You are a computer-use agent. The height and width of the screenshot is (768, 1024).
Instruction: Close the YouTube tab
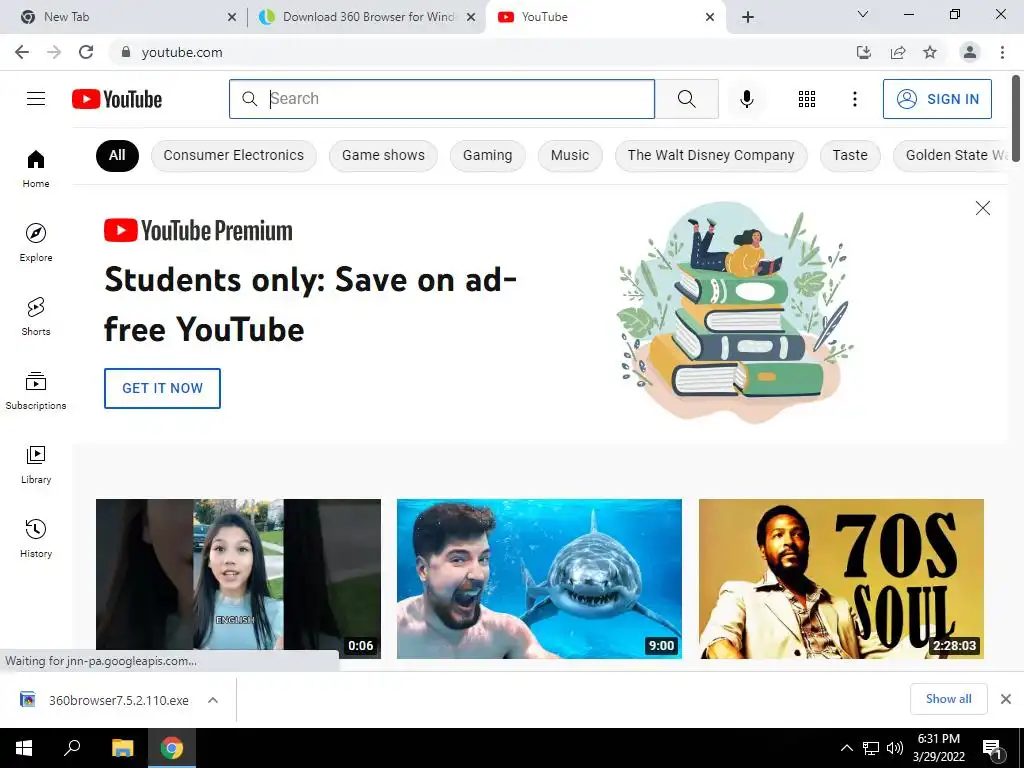pos(710,17)
